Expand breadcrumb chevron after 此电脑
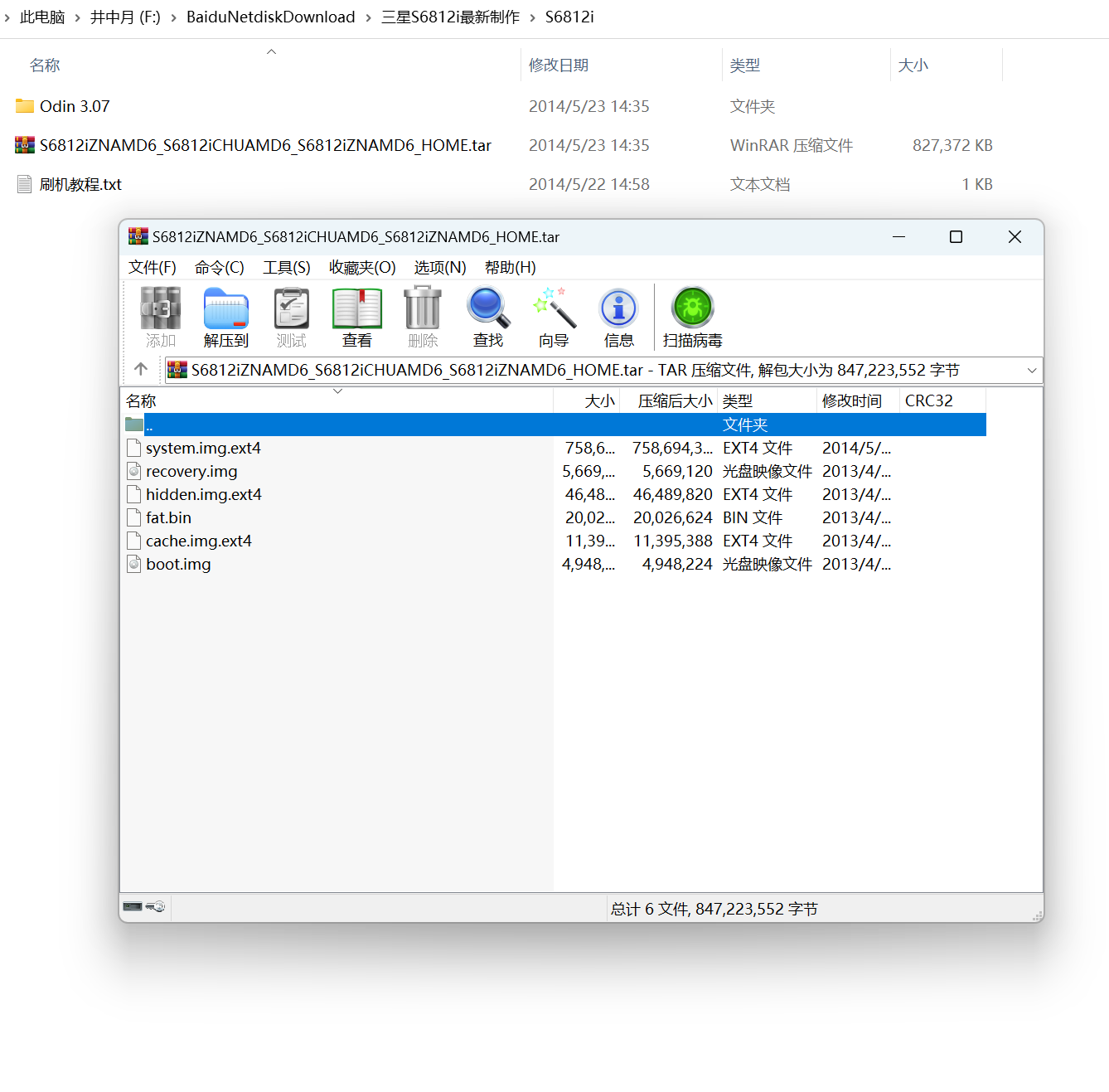1109x1092 pixels. click(x=78, y=17)
